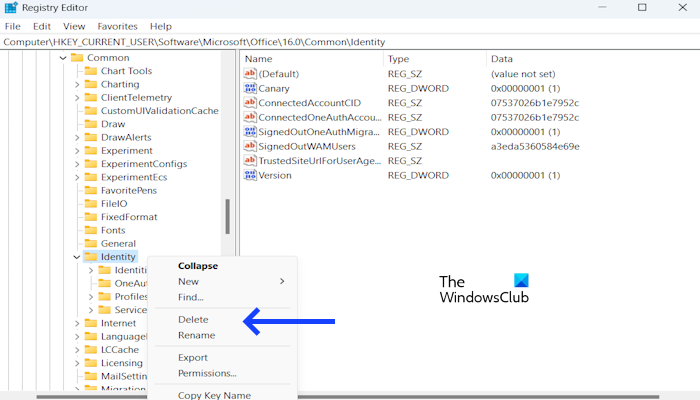Click the ConnectedOneAuthAccou... value icon
Viewport: 700px width, 400px height.
250,117
